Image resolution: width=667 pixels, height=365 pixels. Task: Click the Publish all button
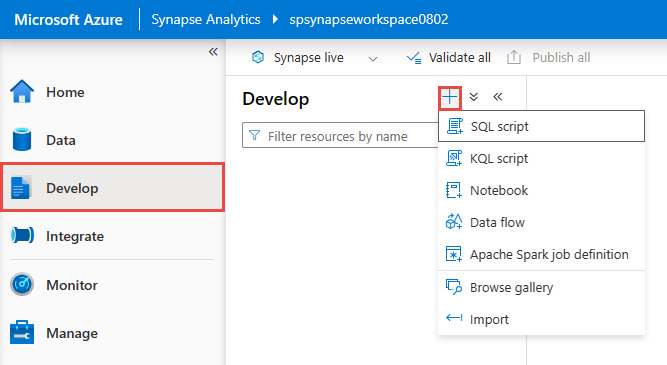(549, 57)
